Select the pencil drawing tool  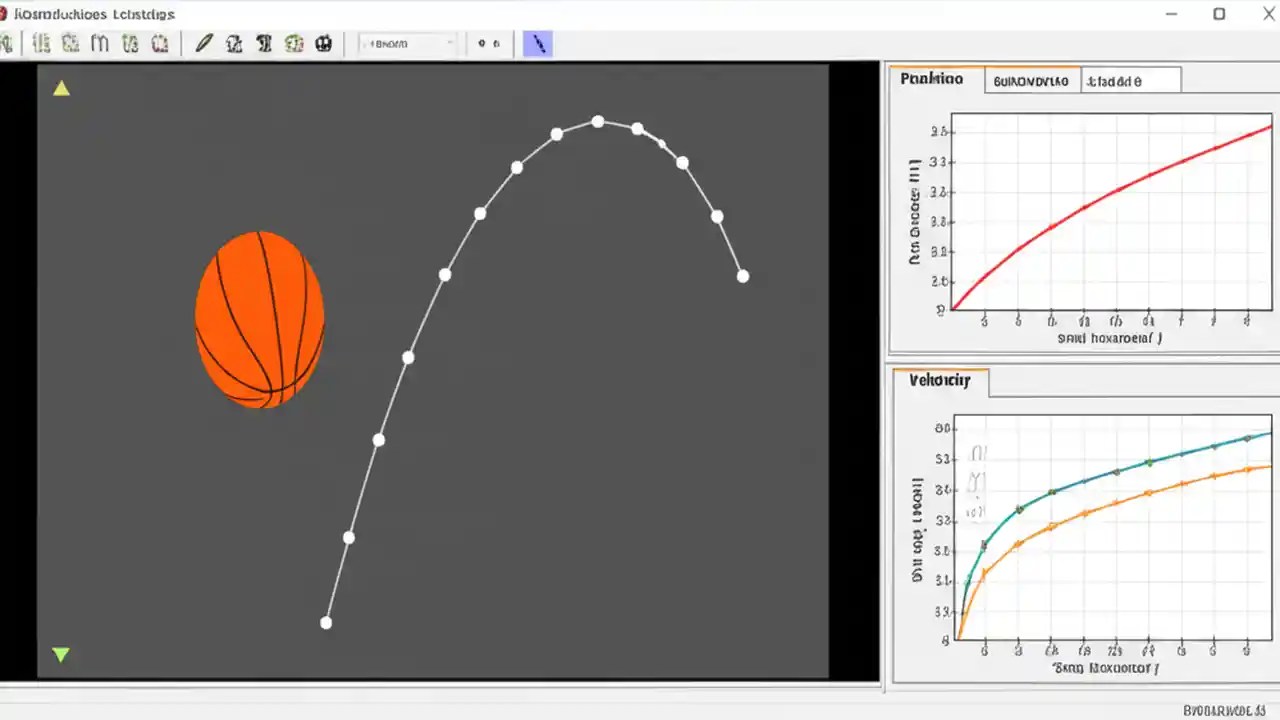203,43
